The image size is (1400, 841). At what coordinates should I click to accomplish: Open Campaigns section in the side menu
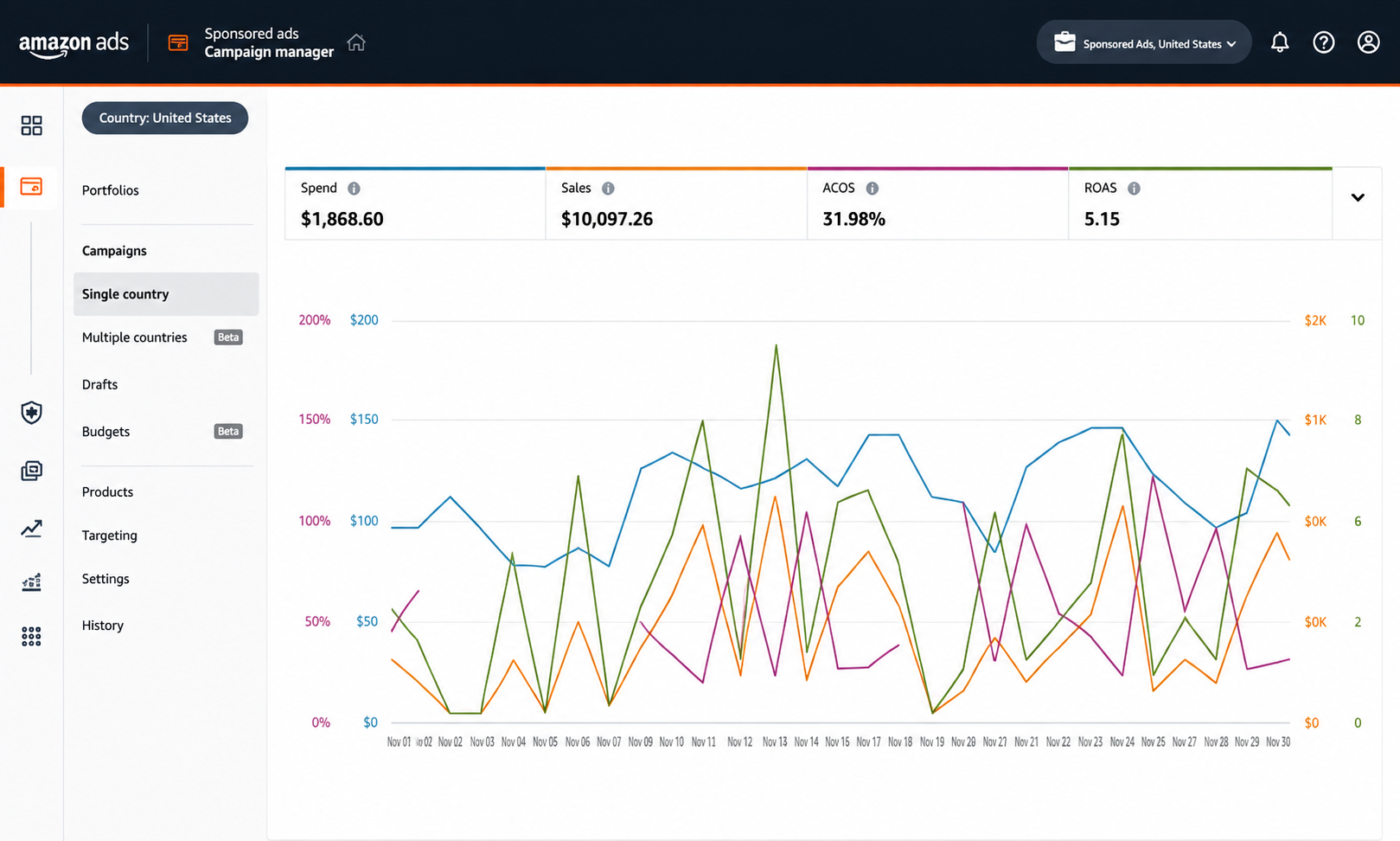click(x=114, y=251)
